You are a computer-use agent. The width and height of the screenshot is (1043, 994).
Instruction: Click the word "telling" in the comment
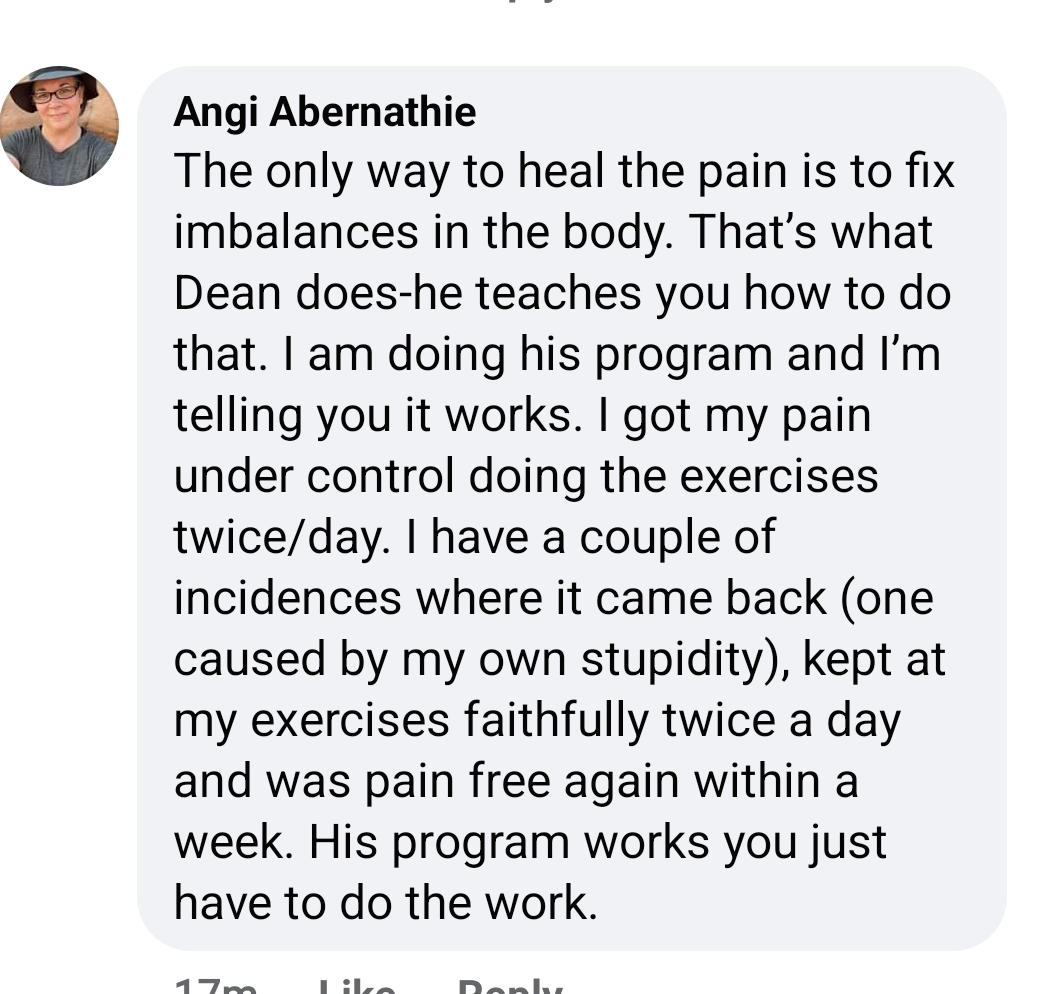point(237,416)
